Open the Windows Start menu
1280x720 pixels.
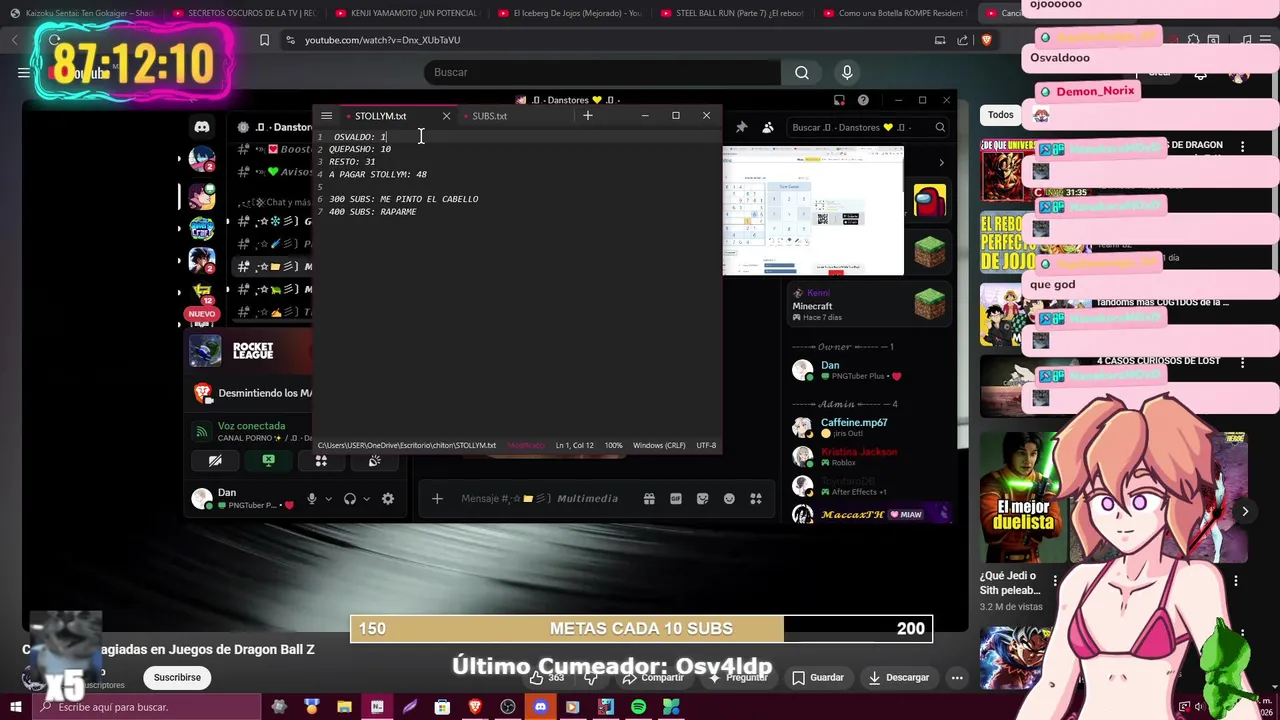pos(15,707)
